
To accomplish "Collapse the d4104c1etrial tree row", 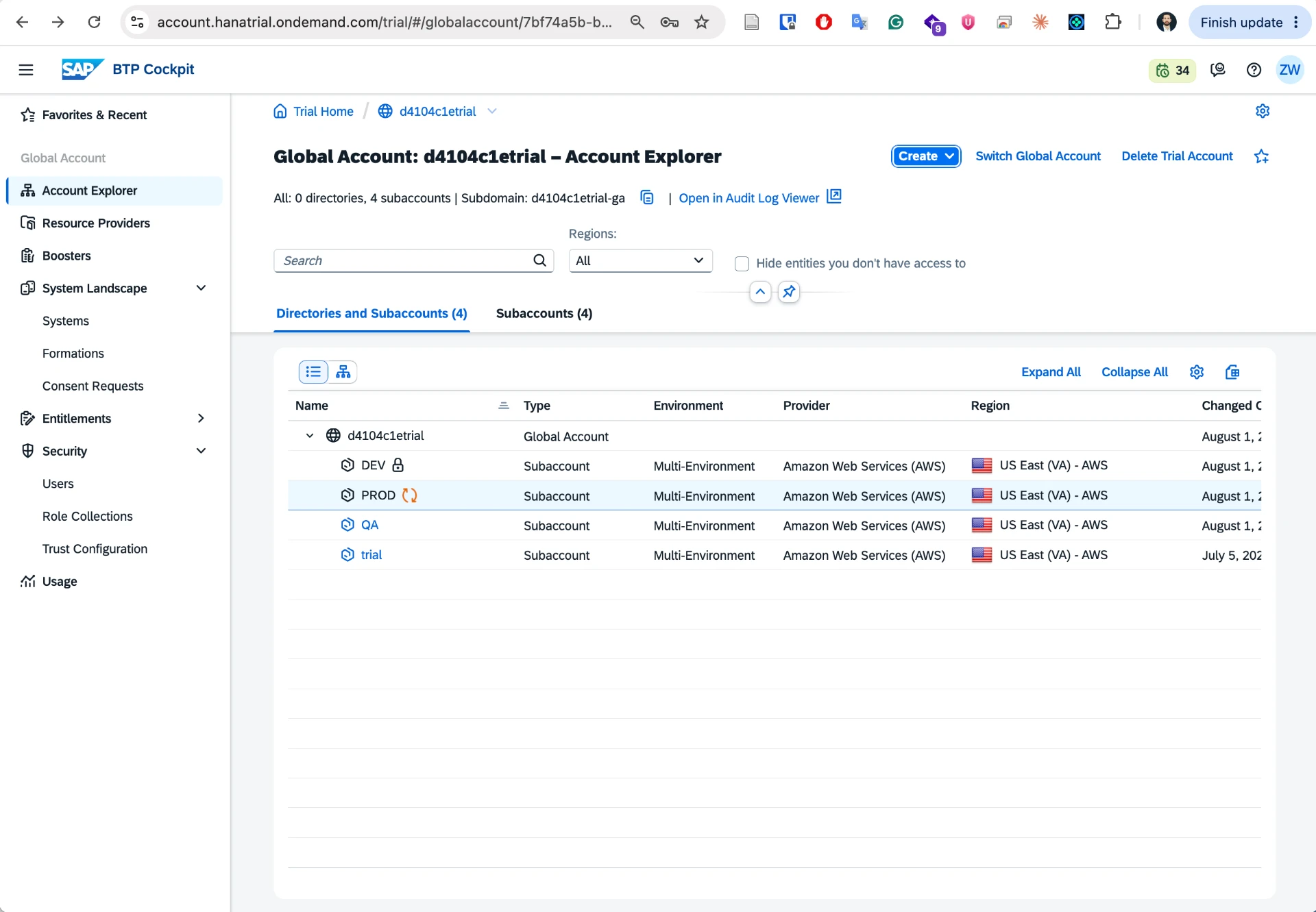I will point(310,436).
